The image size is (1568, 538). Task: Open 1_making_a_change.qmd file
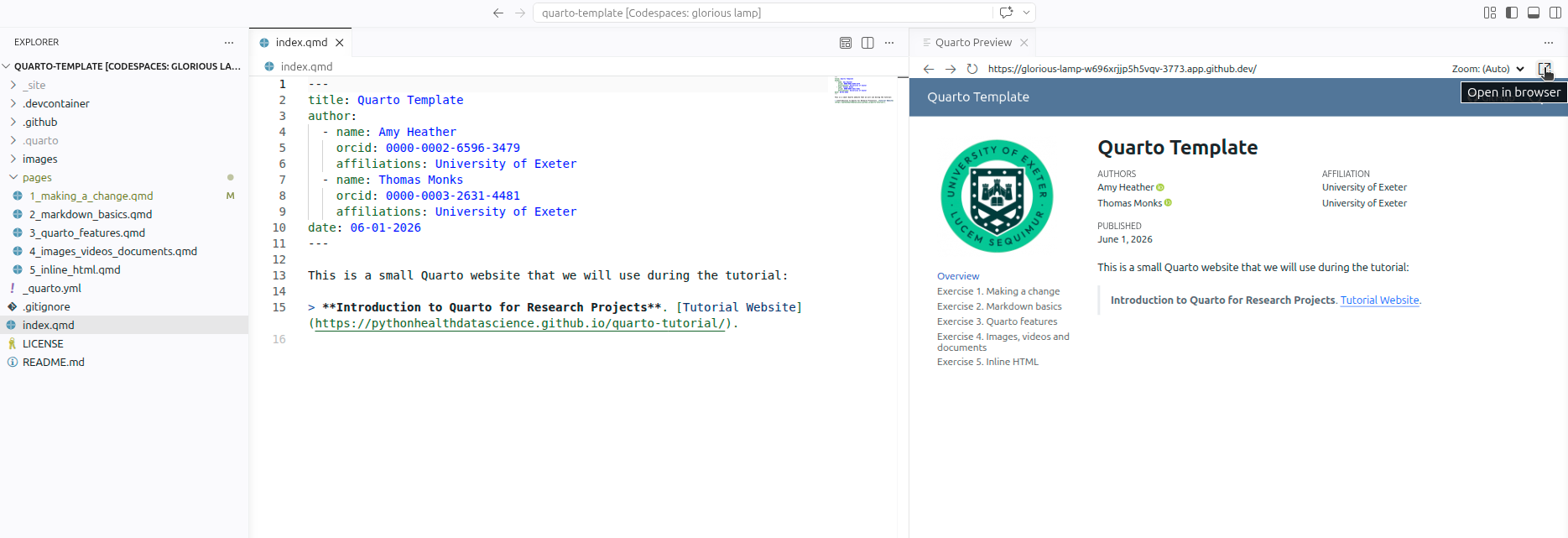(124, 196)
